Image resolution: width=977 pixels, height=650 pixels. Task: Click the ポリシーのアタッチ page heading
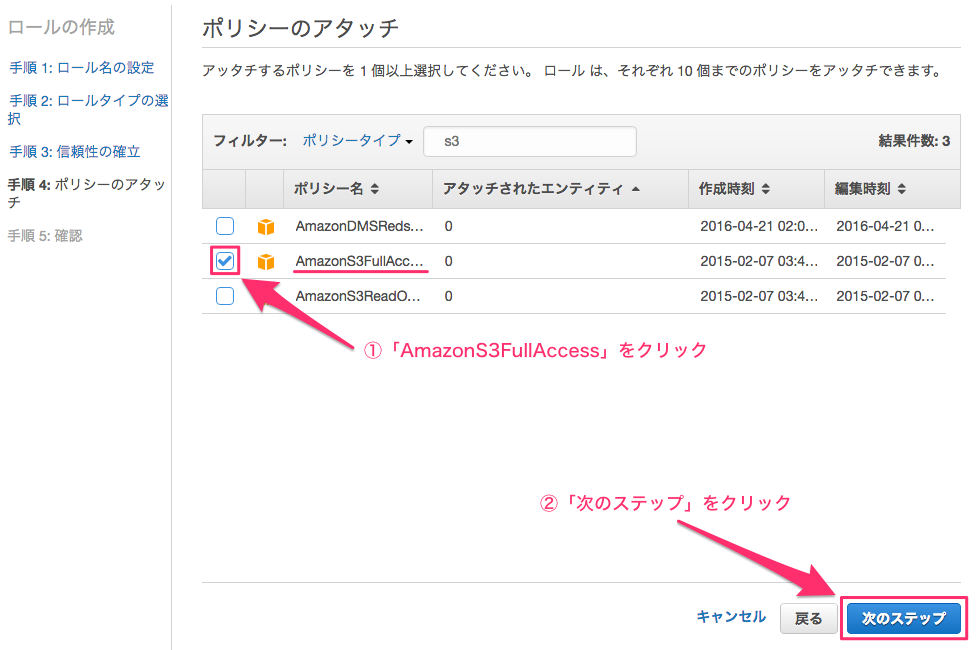pos(300,28)
